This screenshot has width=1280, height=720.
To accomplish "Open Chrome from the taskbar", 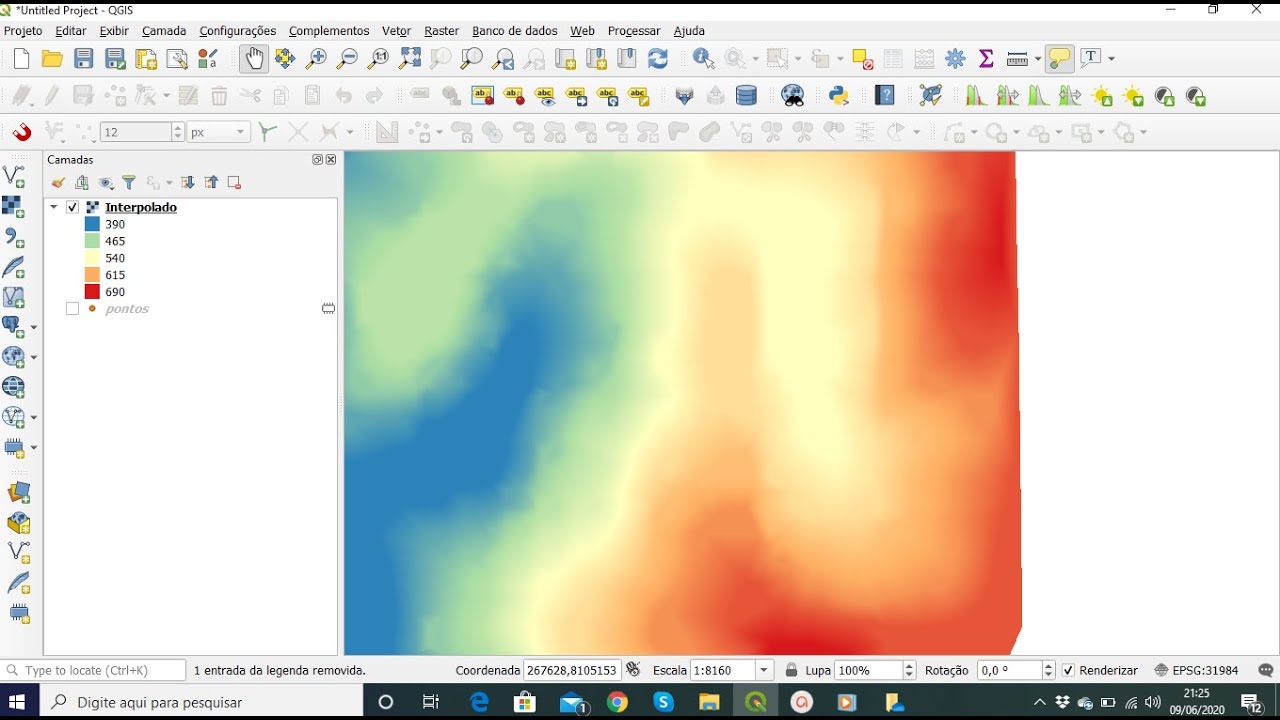I will click(x=617, y=702).
